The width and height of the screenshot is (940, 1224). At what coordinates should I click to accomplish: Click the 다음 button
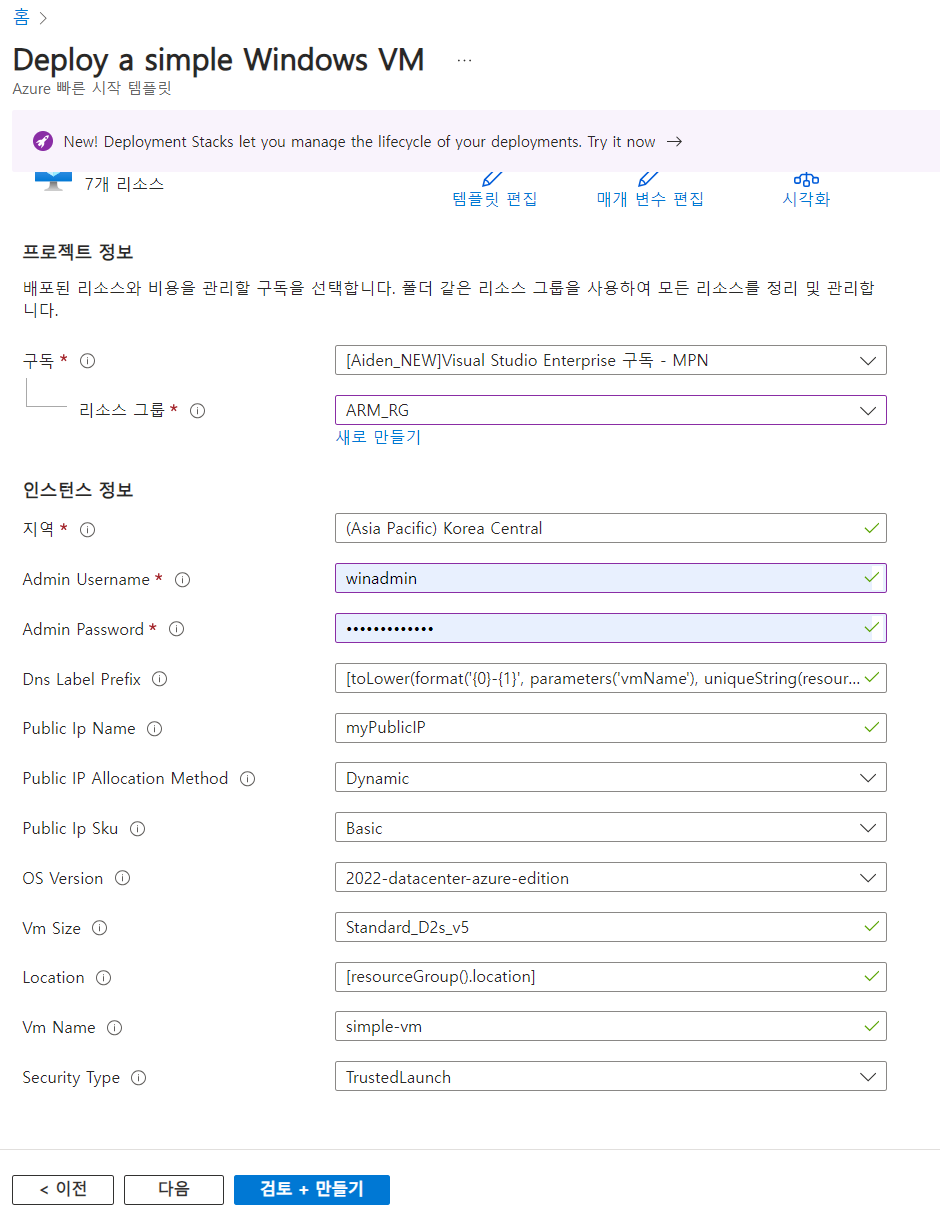[x=173, y=1189]
